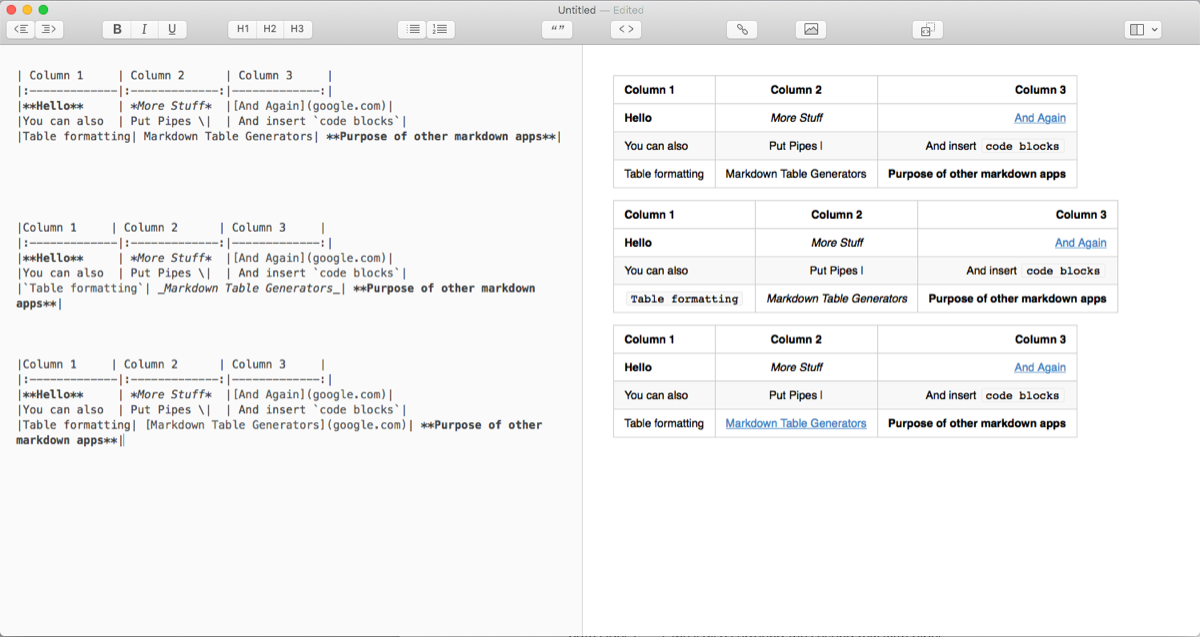Image resolution: width=1200 pixels, height=637 pixels.
Task: Toggle underline formatting
Action: pos(172,29)
